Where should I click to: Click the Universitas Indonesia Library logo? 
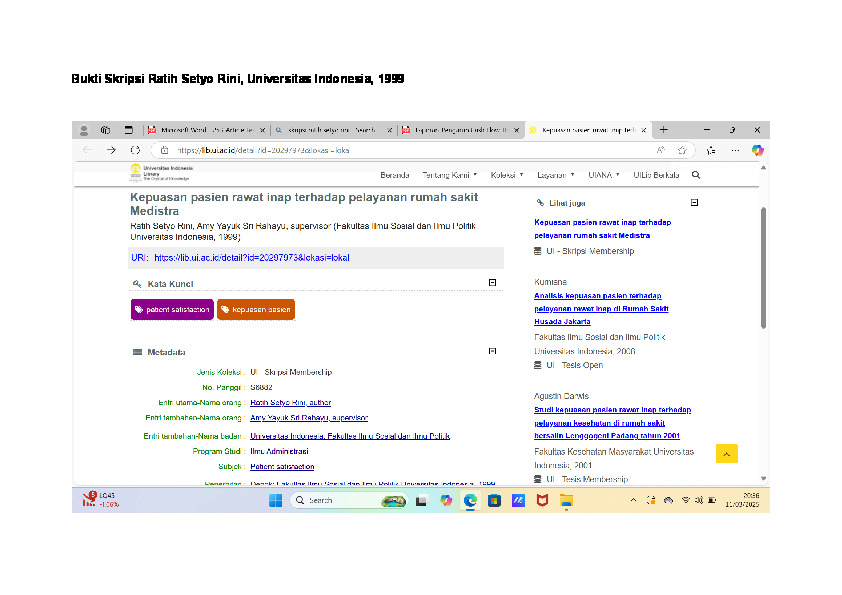[161, 173]
